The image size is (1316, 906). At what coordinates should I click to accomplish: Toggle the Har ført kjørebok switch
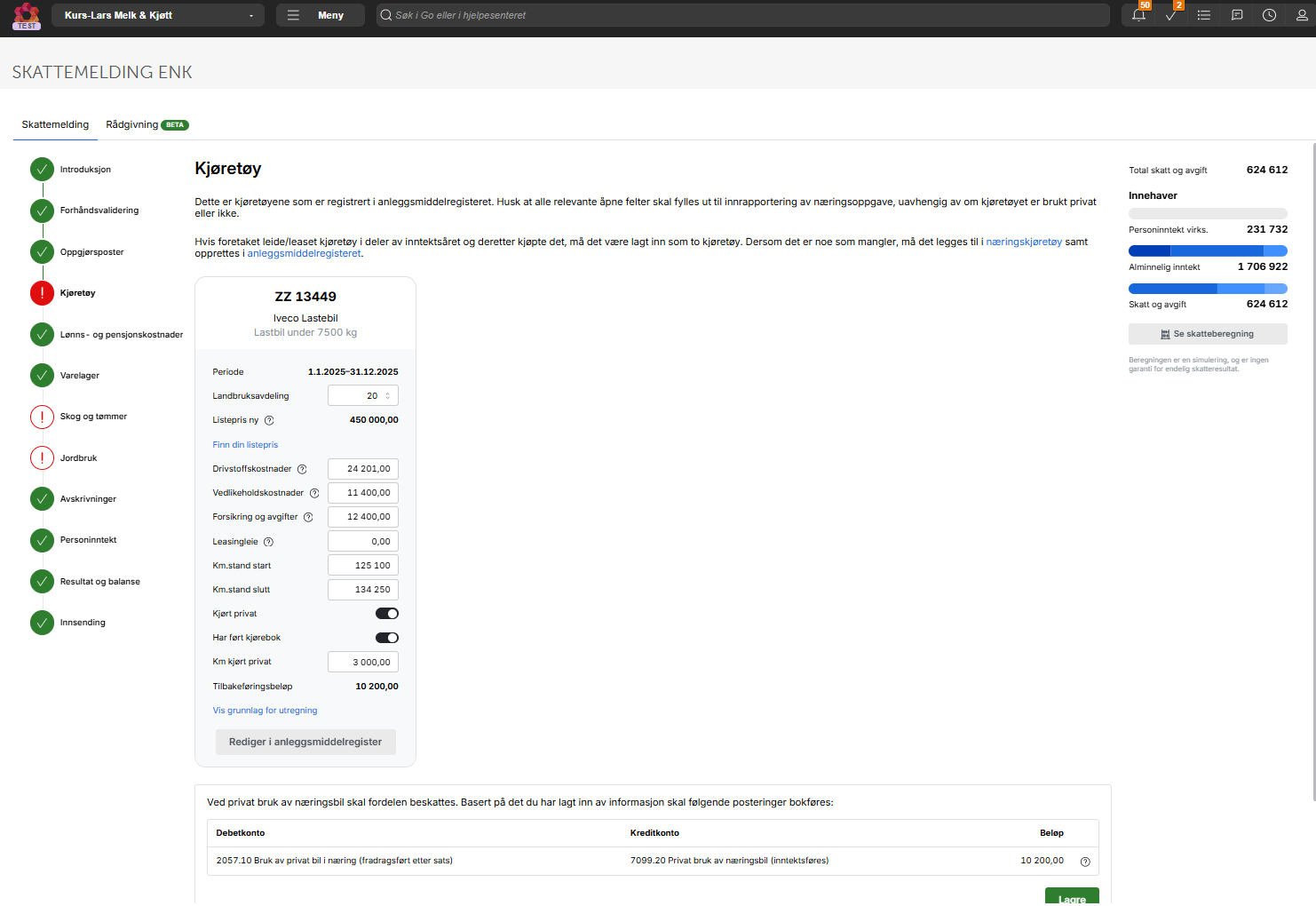[387, 638]
